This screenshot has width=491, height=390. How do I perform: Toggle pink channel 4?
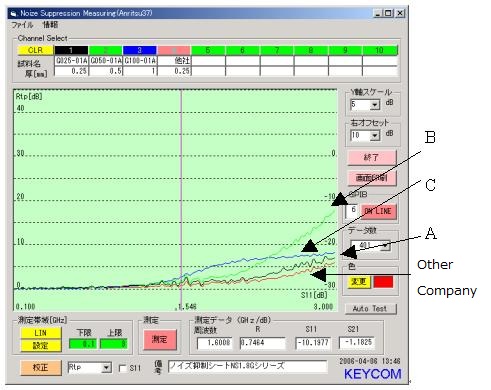click(174, 50)
